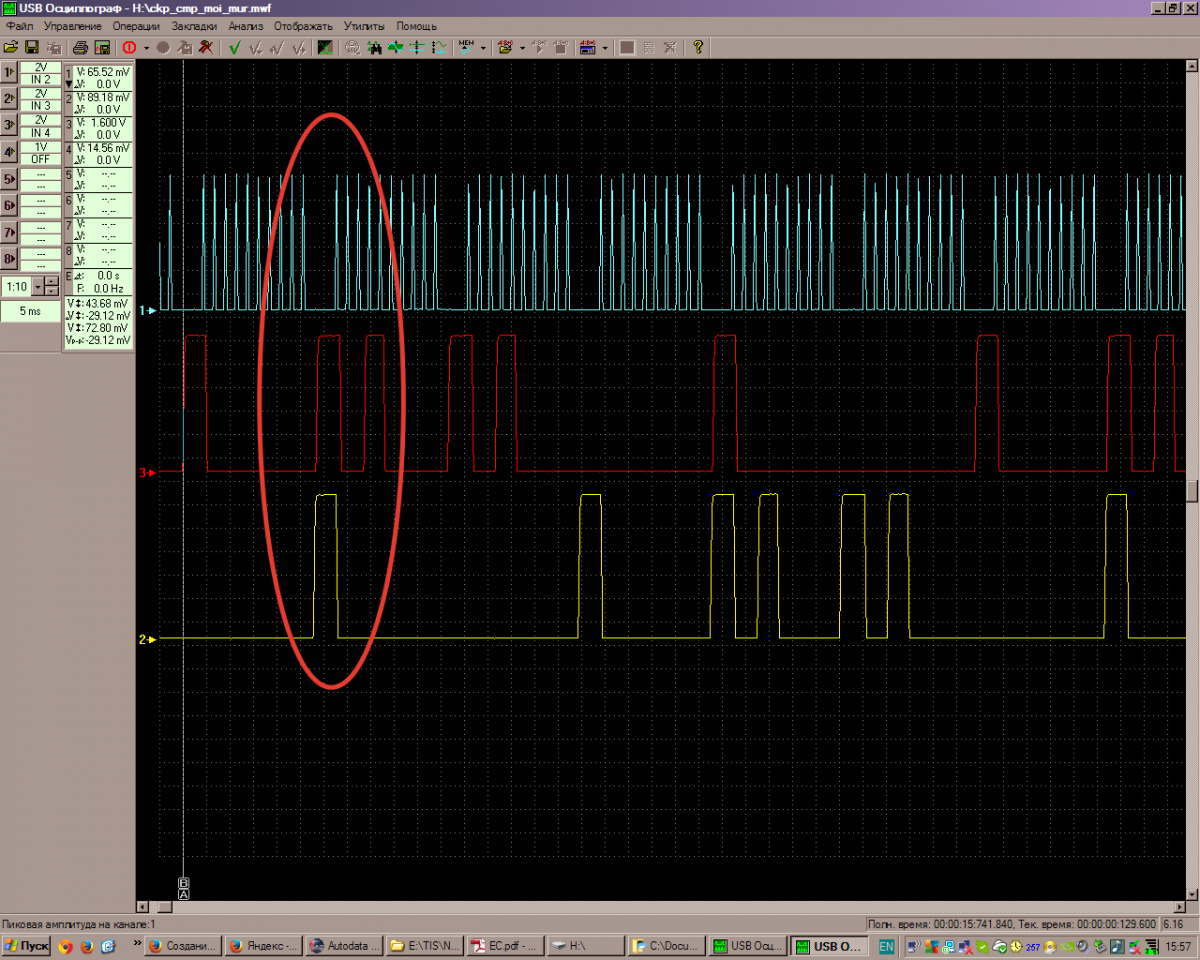Expand the ABC blue panel dropdown arrow
This screenshot has width=1200, height=960.
coord(605,47)
